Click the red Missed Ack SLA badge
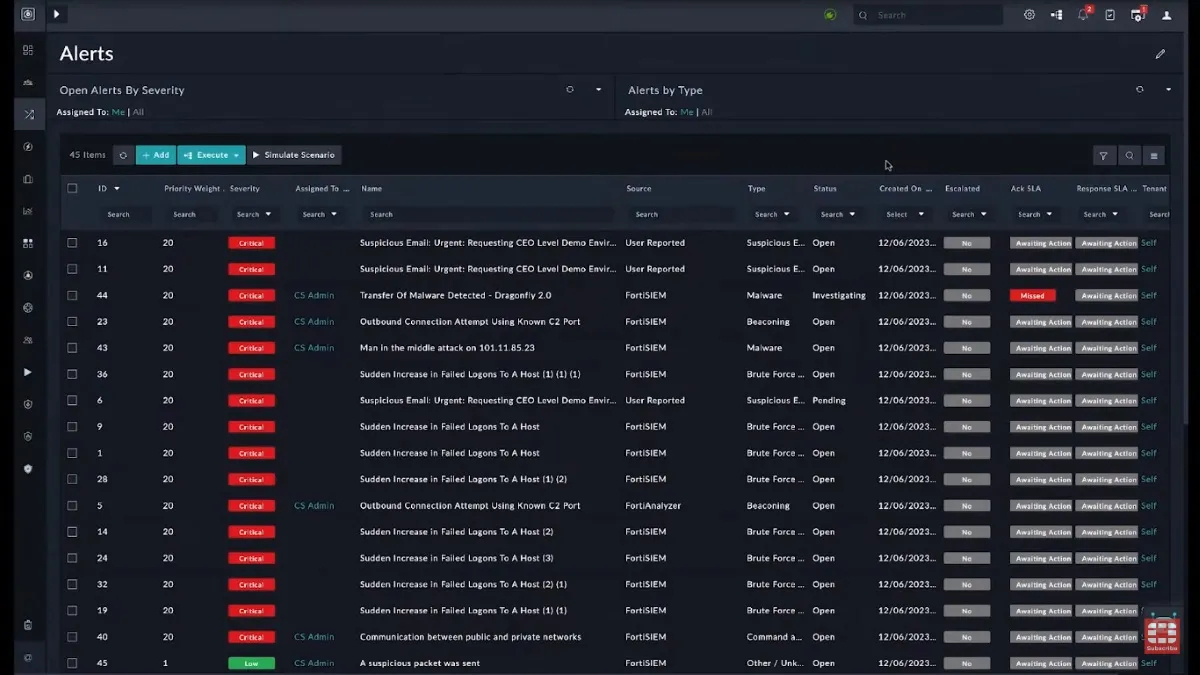The image size is (1200, 675). tap(1032, 295)
